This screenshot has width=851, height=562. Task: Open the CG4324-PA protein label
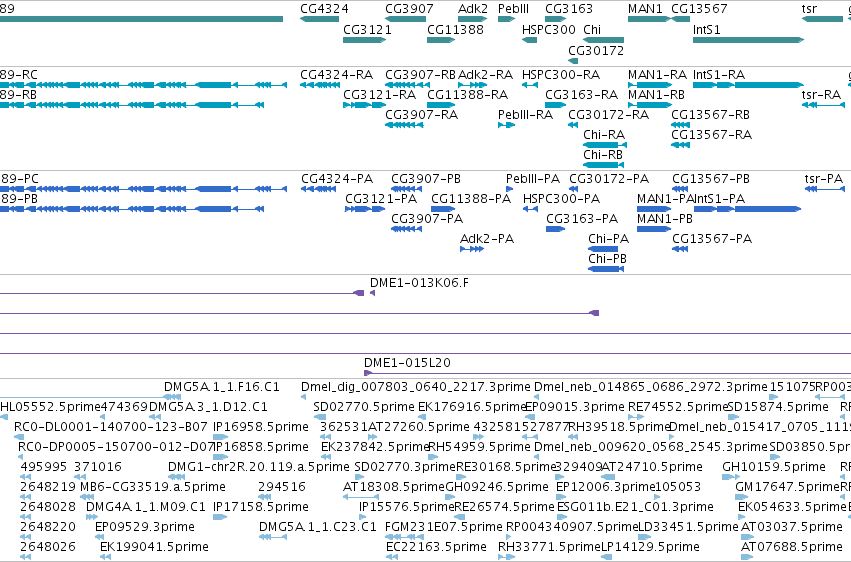click(337, 179)
